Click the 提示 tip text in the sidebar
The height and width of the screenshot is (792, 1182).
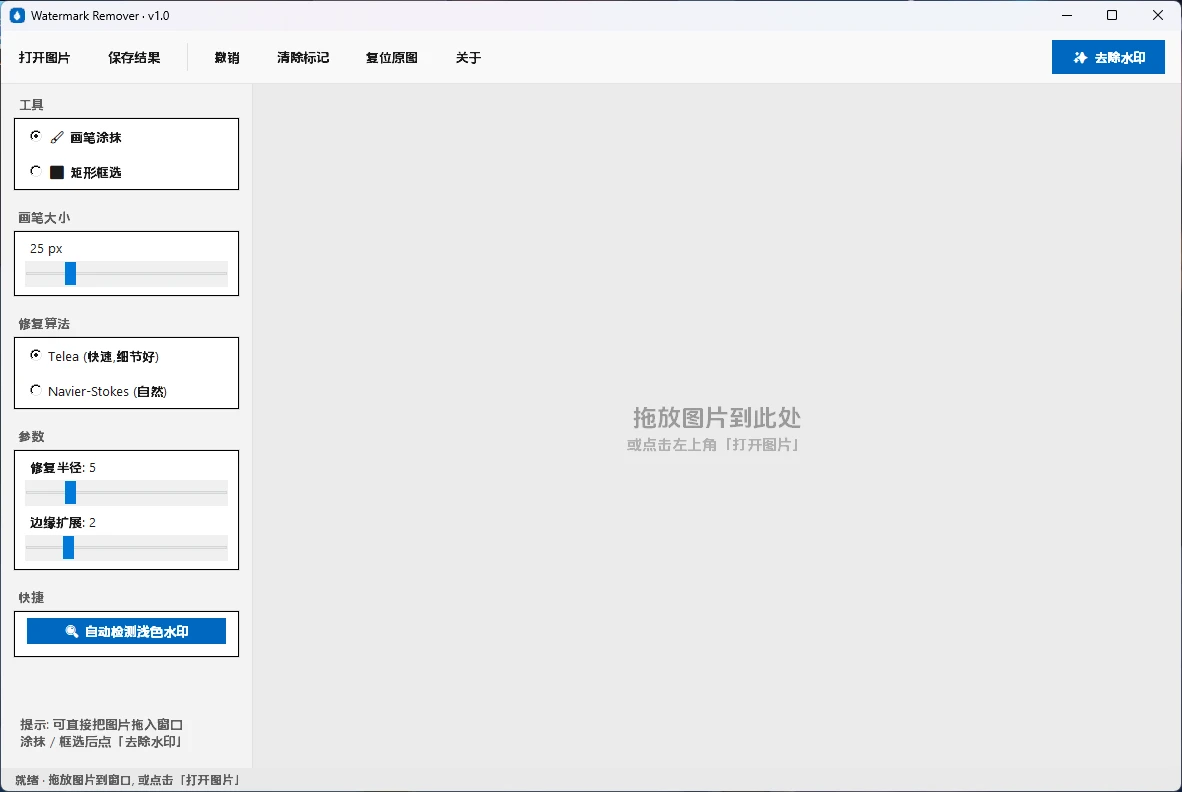tap(102, 733)
